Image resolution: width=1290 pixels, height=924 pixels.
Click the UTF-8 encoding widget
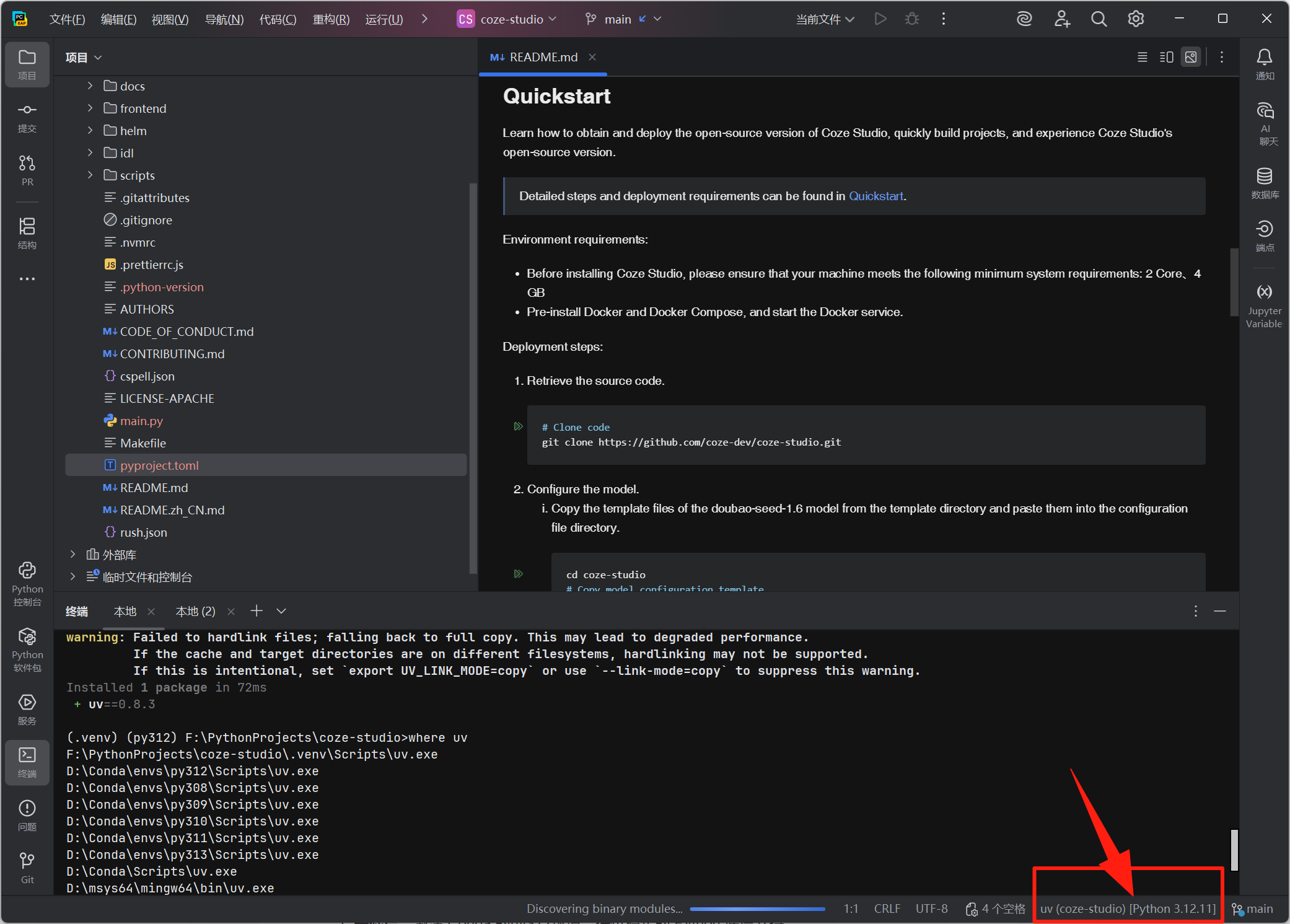tap(931, 908)
